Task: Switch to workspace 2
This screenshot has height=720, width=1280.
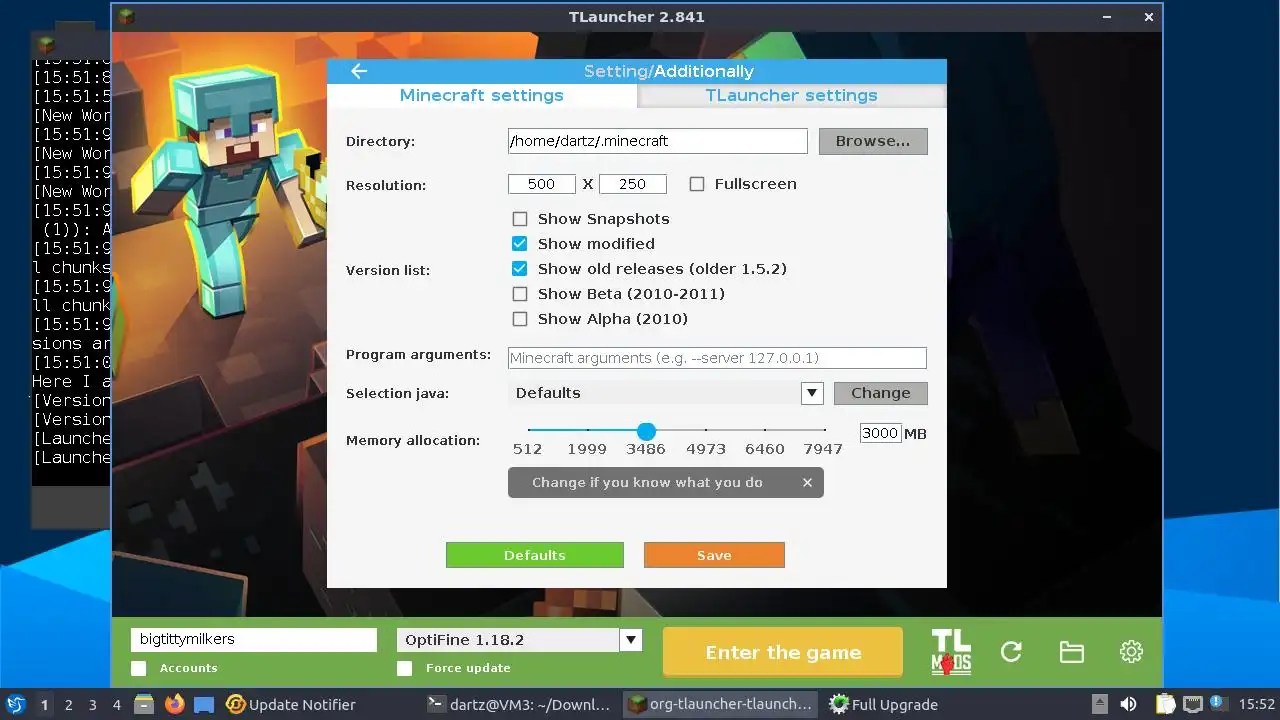Action: pyautogui.click(x=68, y=704)
